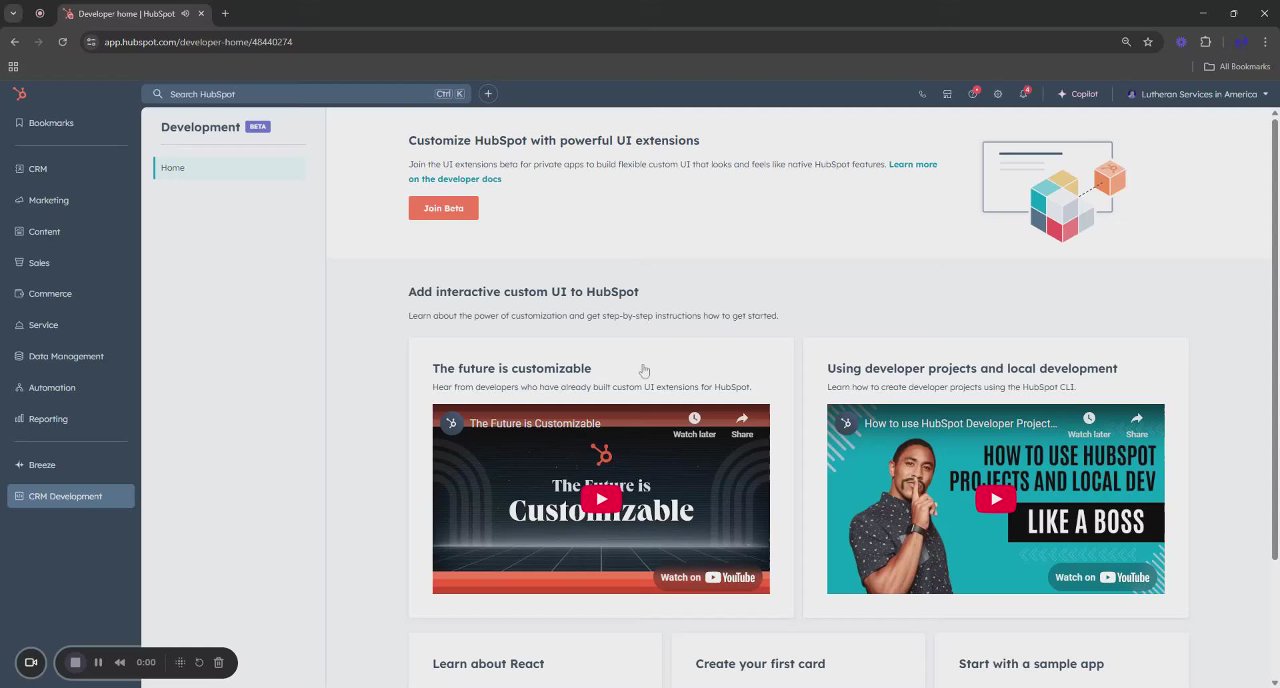
Task: Mute the tab audio speaker icon
Action: (185, 14)
